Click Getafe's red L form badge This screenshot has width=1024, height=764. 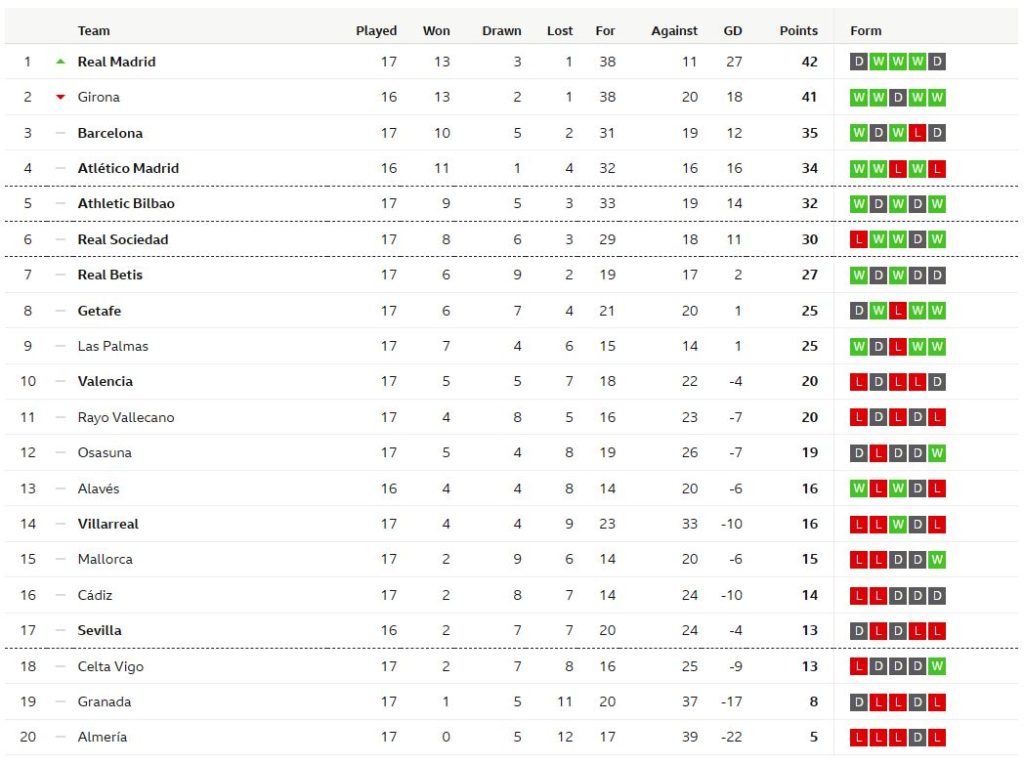[x=897, y=311]
